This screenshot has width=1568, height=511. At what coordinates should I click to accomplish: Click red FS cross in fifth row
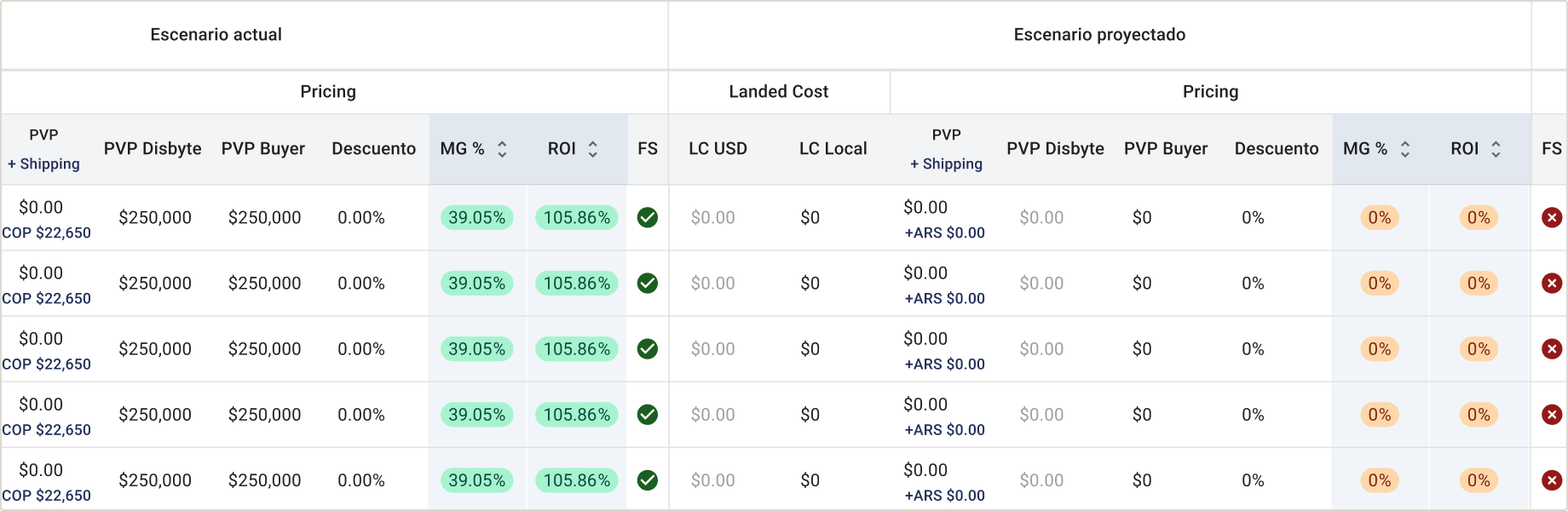pos(1552,480)
